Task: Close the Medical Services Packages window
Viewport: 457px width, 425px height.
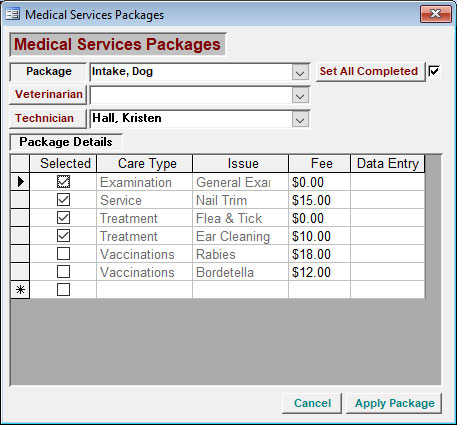Action: pyautogui.click(x=436, y=14)
